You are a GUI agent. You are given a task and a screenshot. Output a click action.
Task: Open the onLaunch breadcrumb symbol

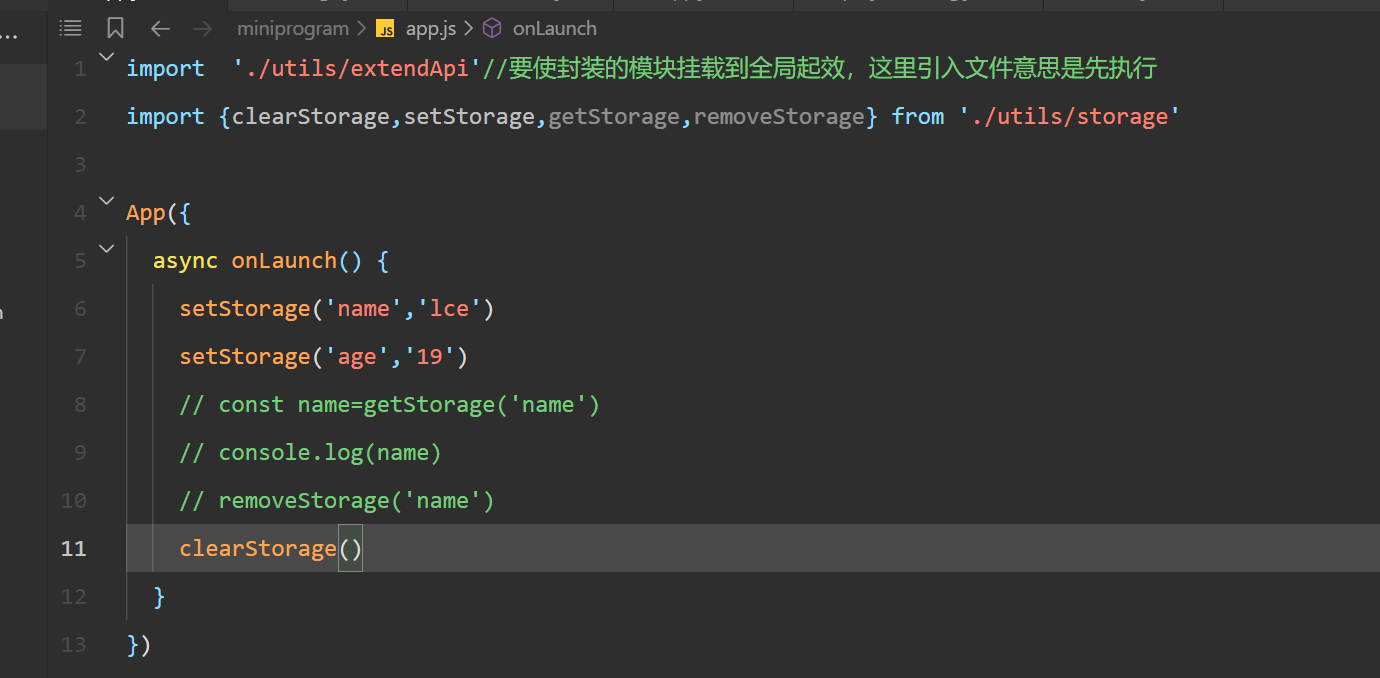point(554,29)
